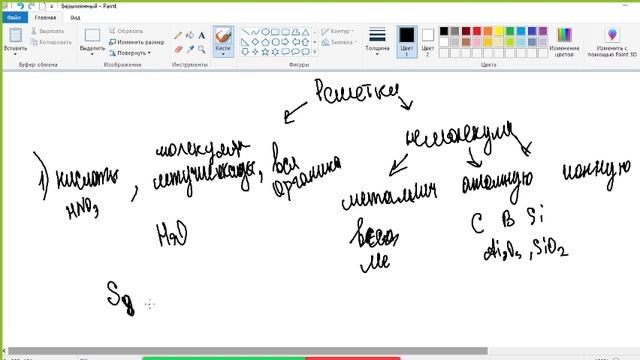This screenshot has height=360, width=640.
Task: Open the Контур outline dropdown
Action: click(338, 31)
